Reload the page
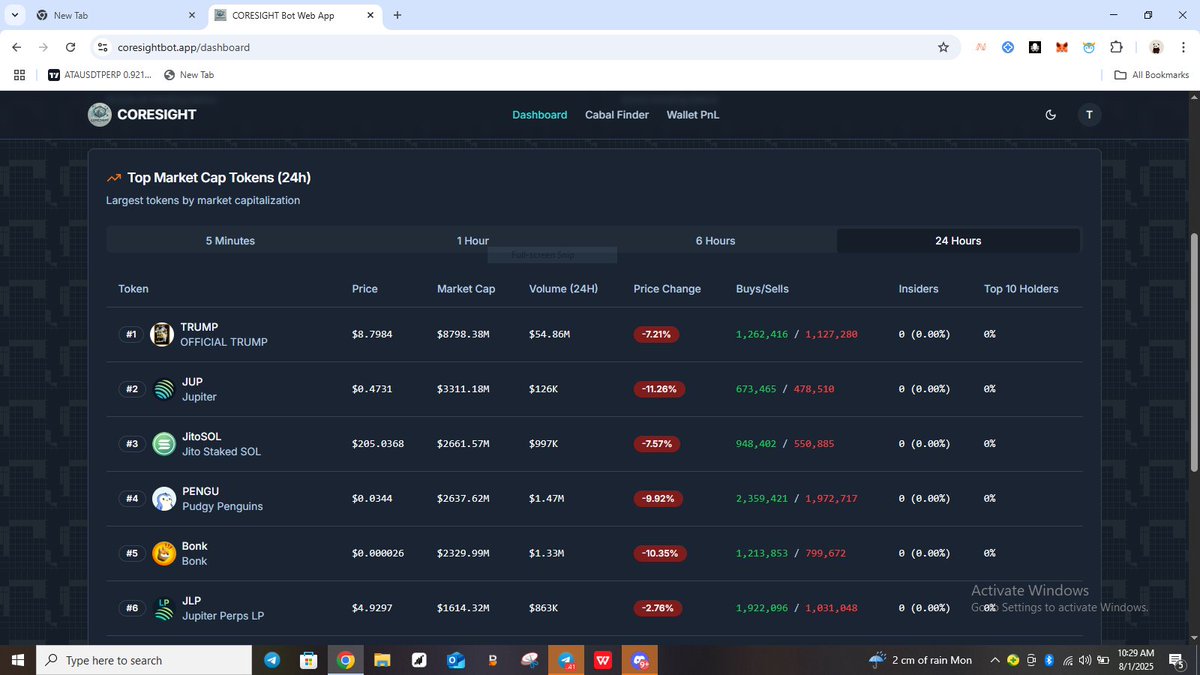 pos(70,47)
